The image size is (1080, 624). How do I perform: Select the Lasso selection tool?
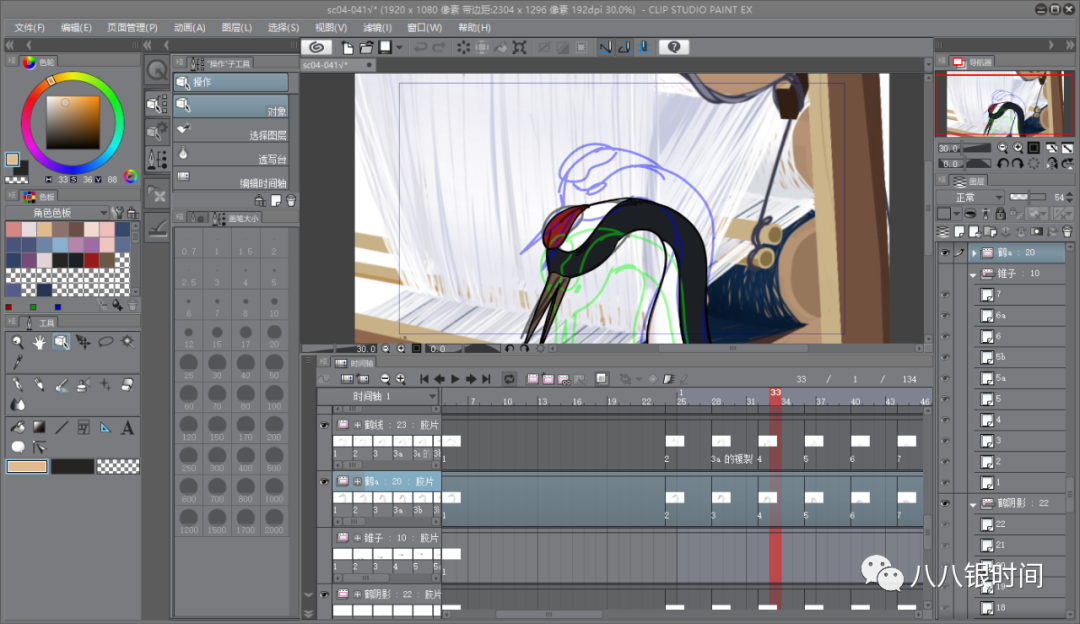tap(105, 342)
